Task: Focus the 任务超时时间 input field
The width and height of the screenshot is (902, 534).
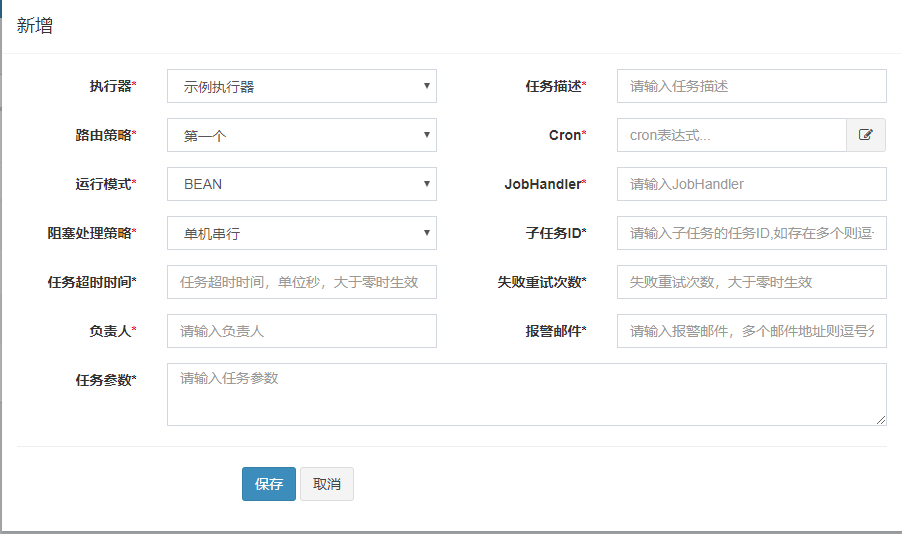Action: pyautogui.click(x=302, y=282)
